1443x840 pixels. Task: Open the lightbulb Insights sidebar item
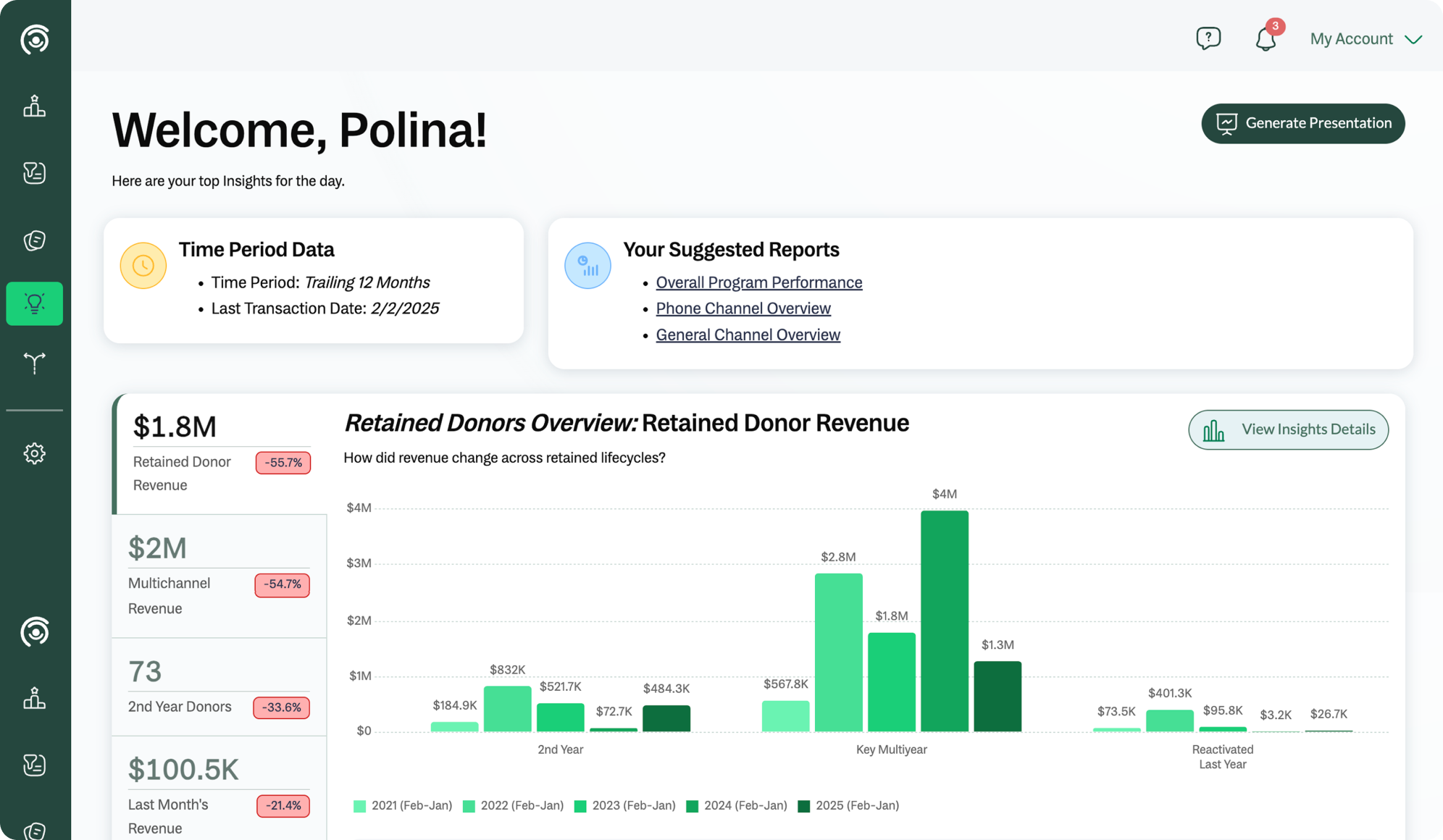[34, 303]
